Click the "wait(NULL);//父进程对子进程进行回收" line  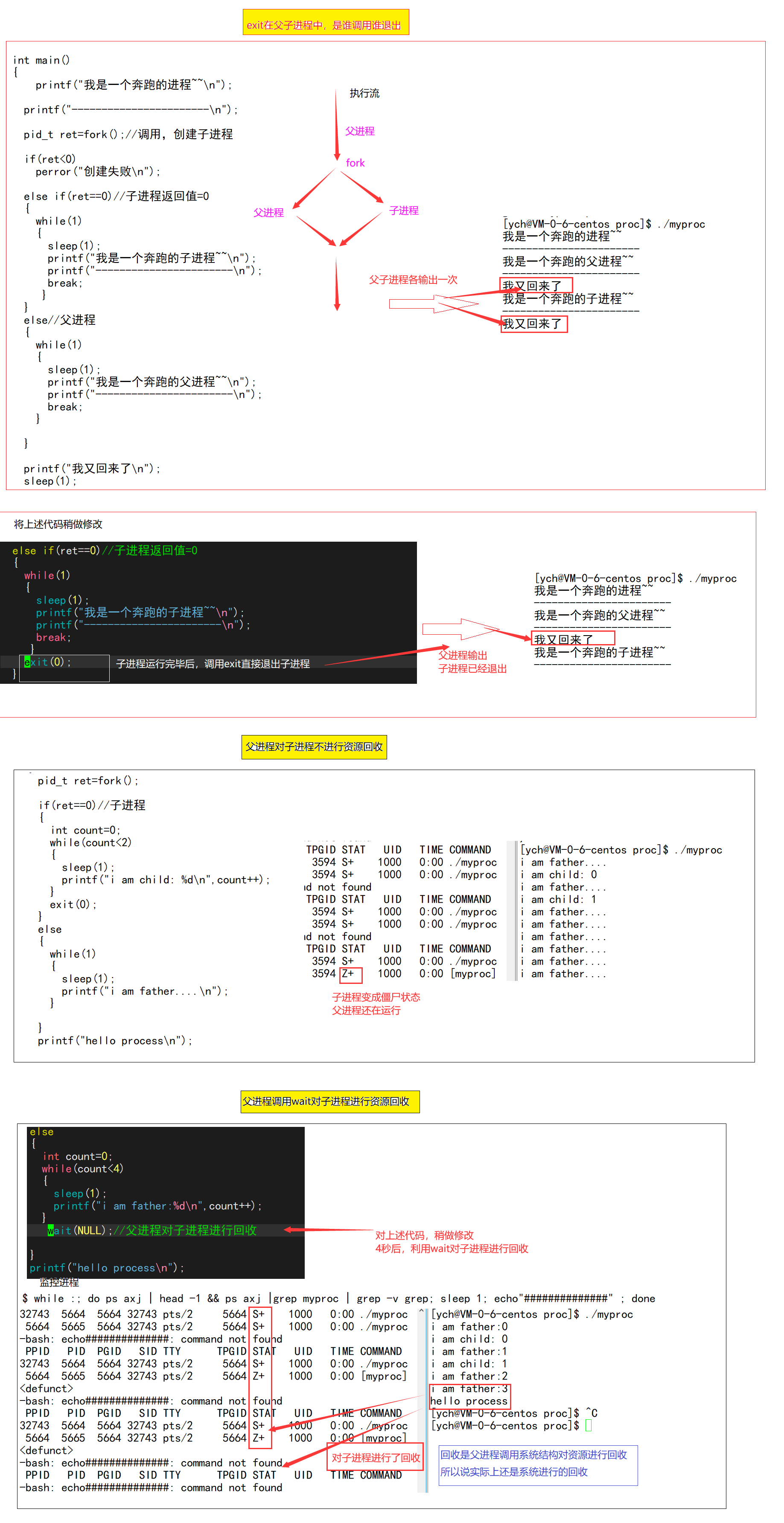point(152,1230)
